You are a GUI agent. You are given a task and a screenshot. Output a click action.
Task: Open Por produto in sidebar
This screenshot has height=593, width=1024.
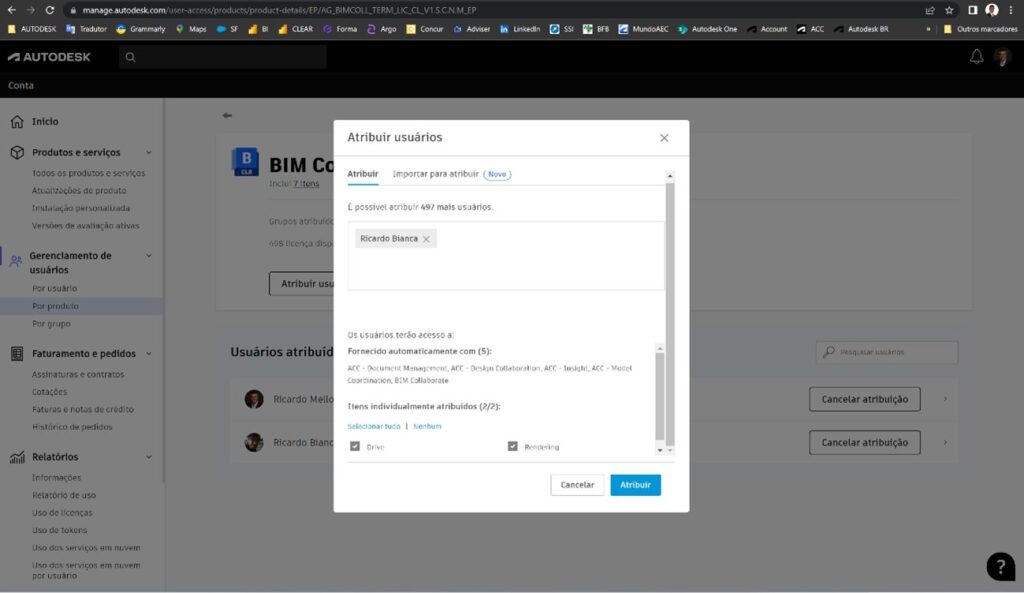(x=55, y=306)
